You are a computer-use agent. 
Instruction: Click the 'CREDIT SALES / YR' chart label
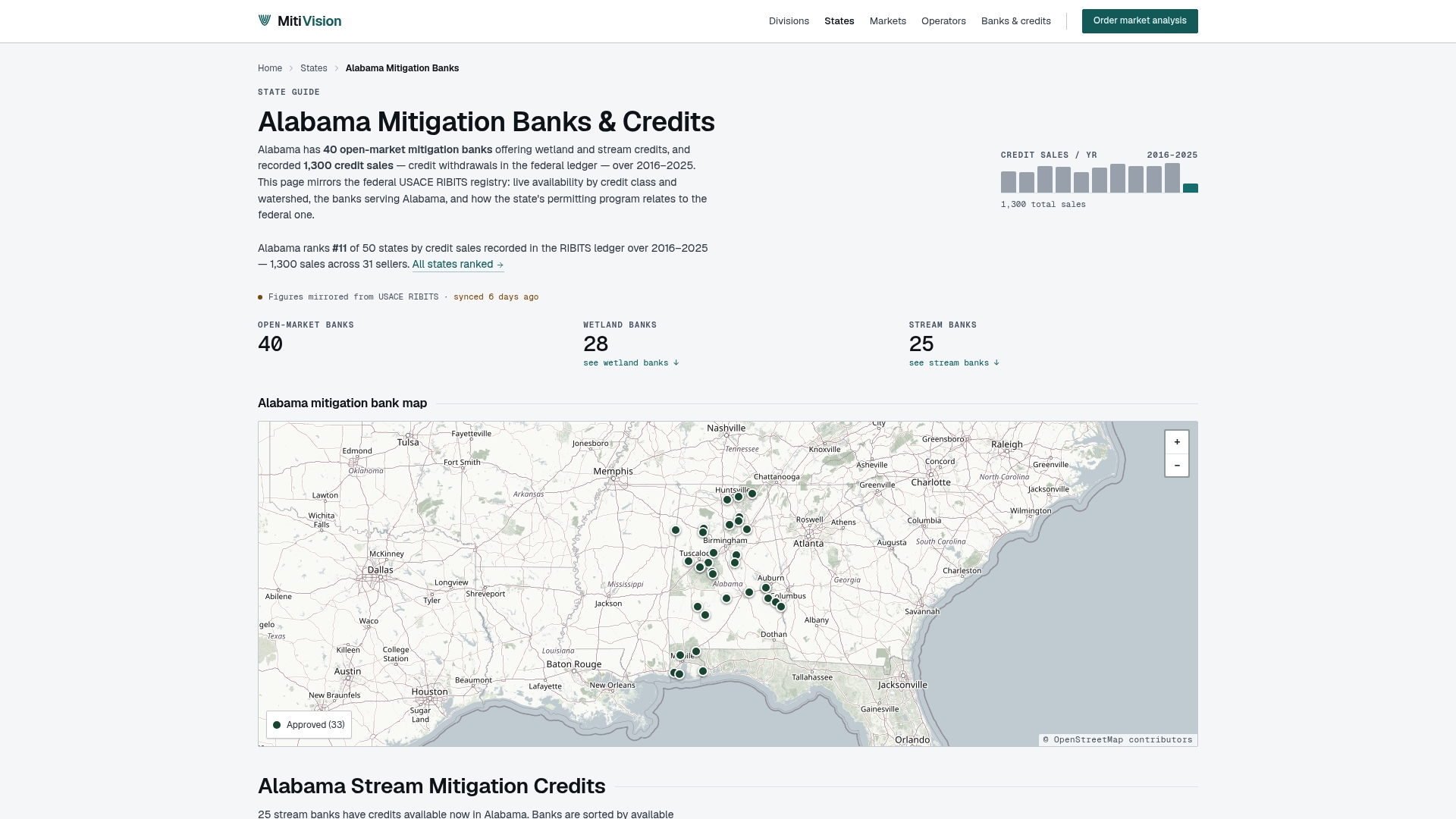click(x=1049, y=155)
